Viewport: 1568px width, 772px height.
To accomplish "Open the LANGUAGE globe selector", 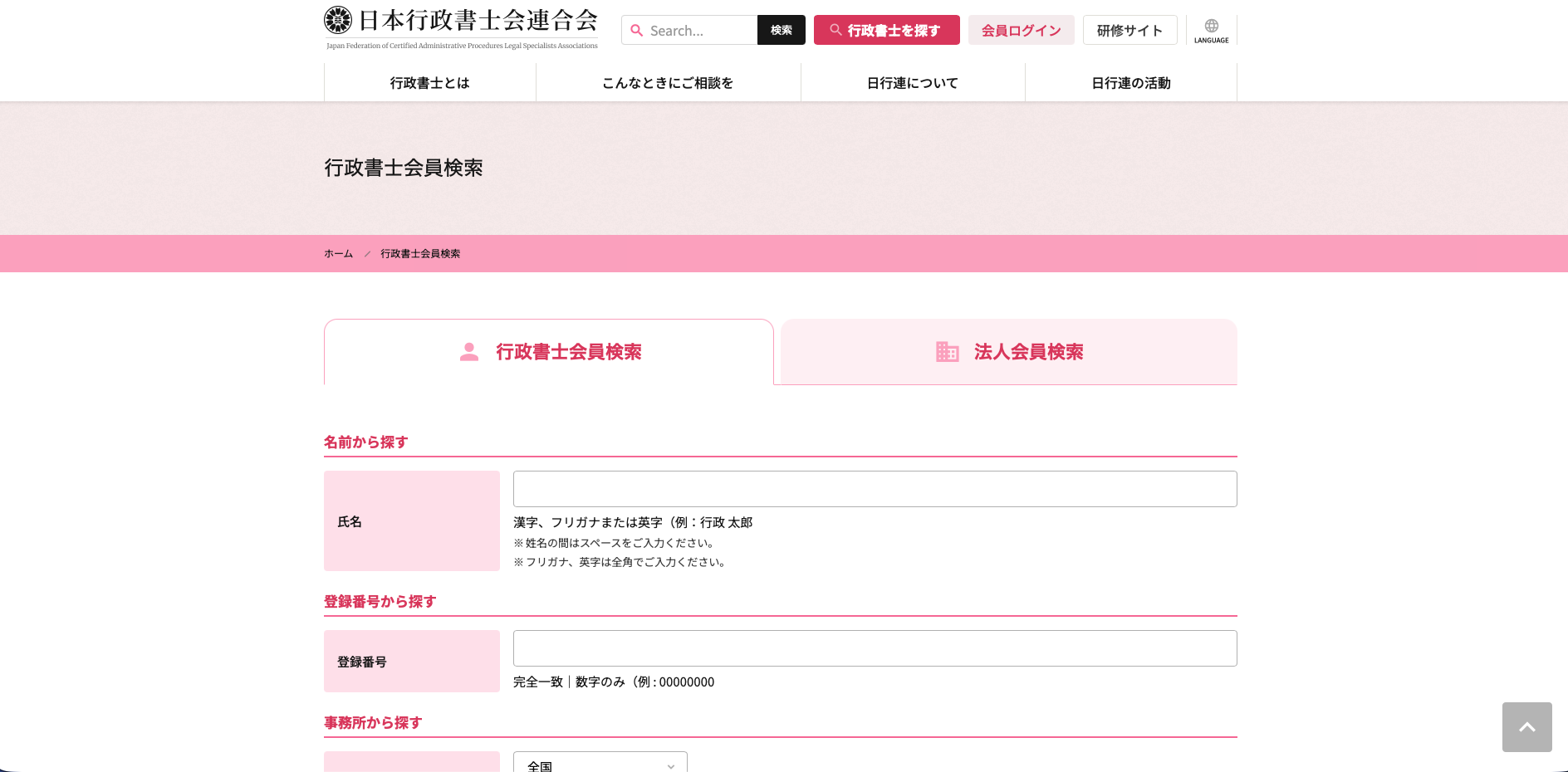I will click(1211, 31).
